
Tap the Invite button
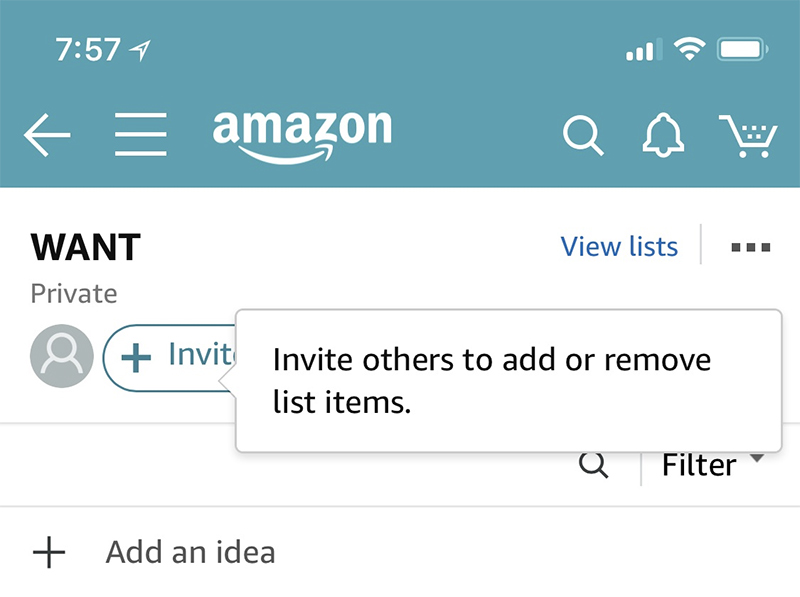tap(170, 358)
